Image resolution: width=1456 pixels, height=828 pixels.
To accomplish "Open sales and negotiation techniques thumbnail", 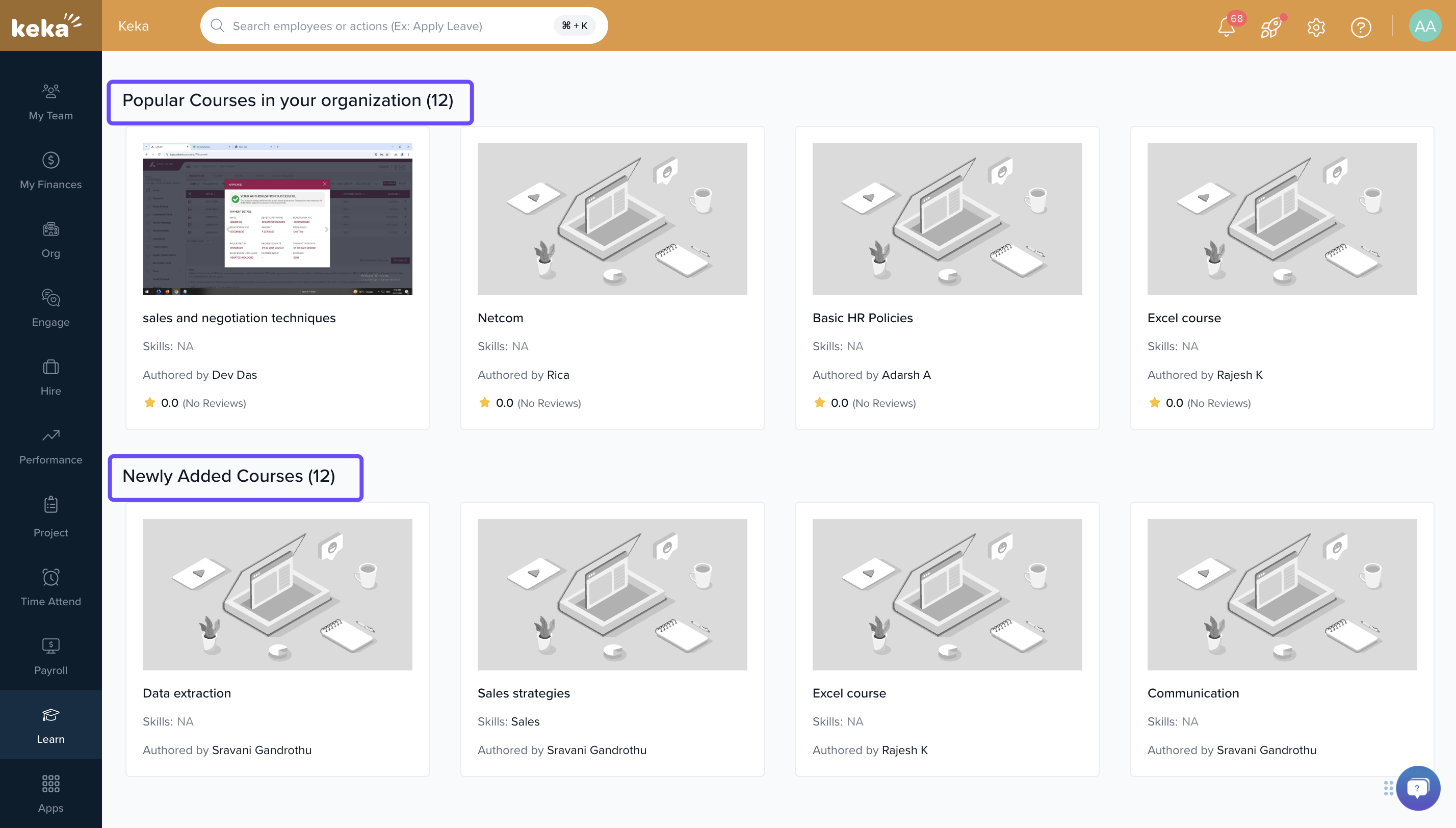I will point(277,219).
